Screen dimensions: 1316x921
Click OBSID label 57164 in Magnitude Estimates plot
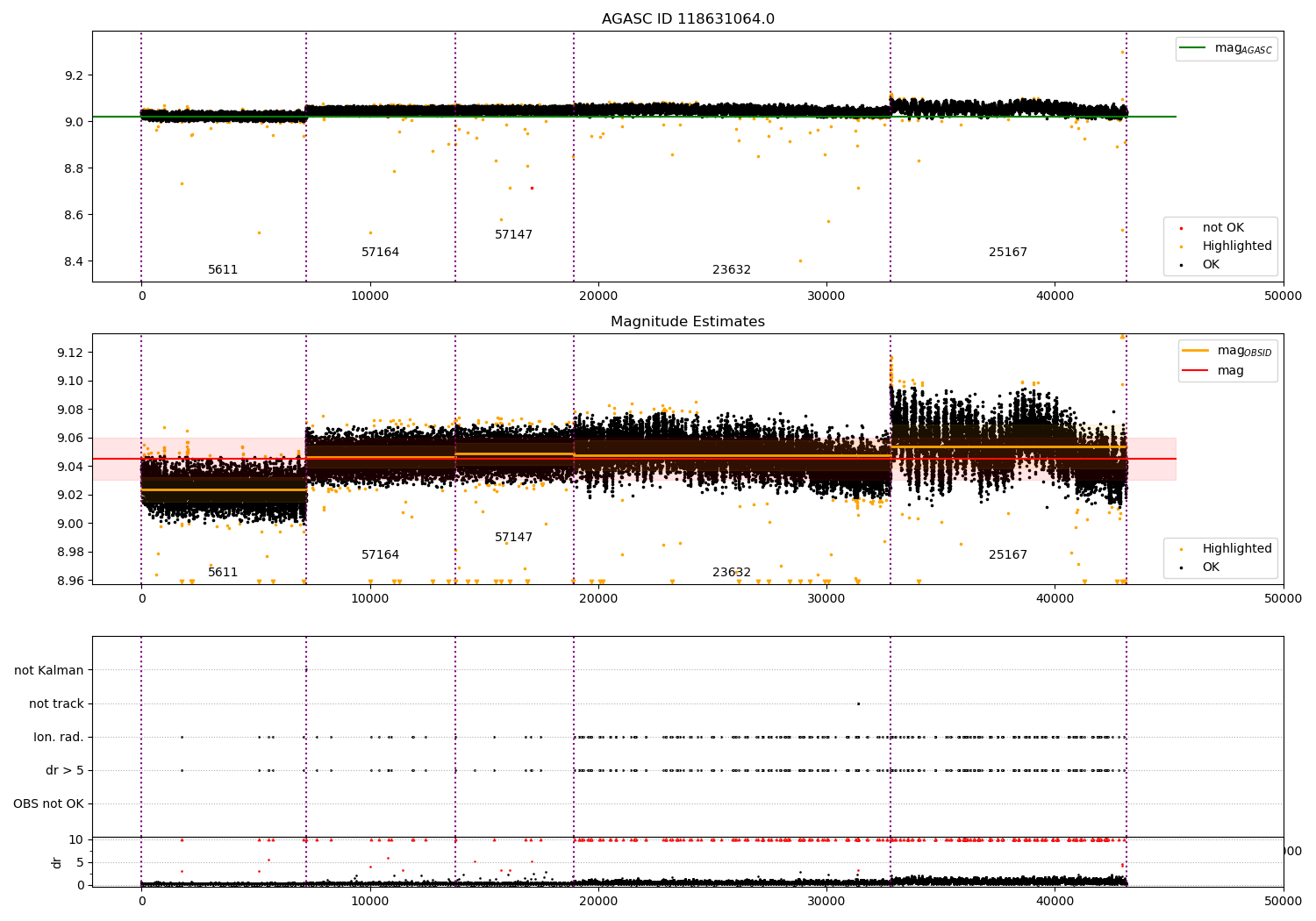click(x=380, y=555)
